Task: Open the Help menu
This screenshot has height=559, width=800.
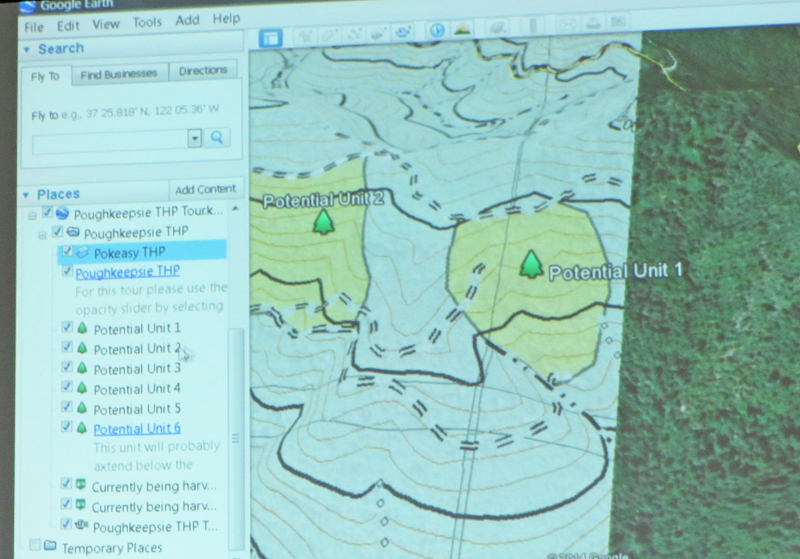Action: pos(226,19)
